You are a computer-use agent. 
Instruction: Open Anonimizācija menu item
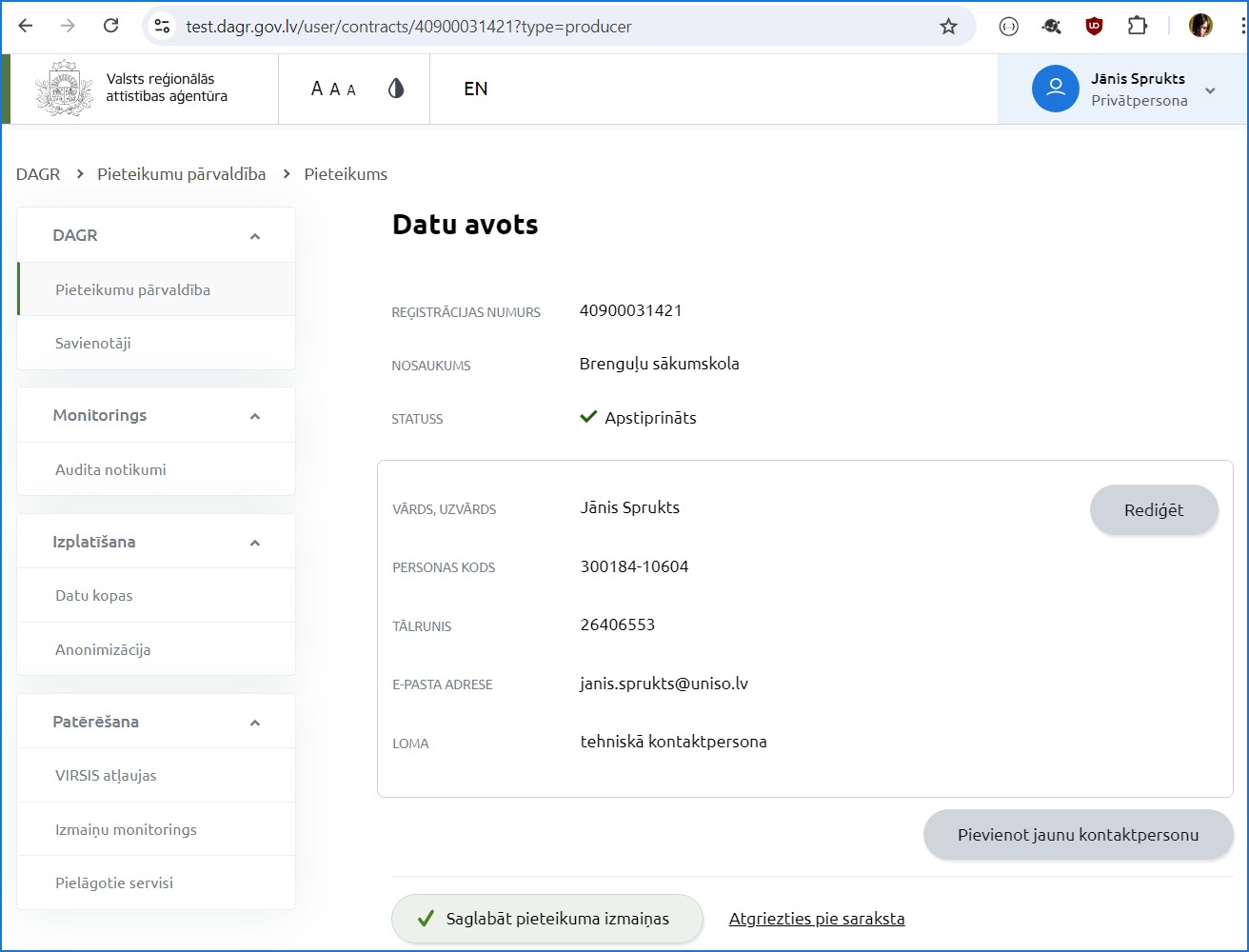tap(156, 649)
